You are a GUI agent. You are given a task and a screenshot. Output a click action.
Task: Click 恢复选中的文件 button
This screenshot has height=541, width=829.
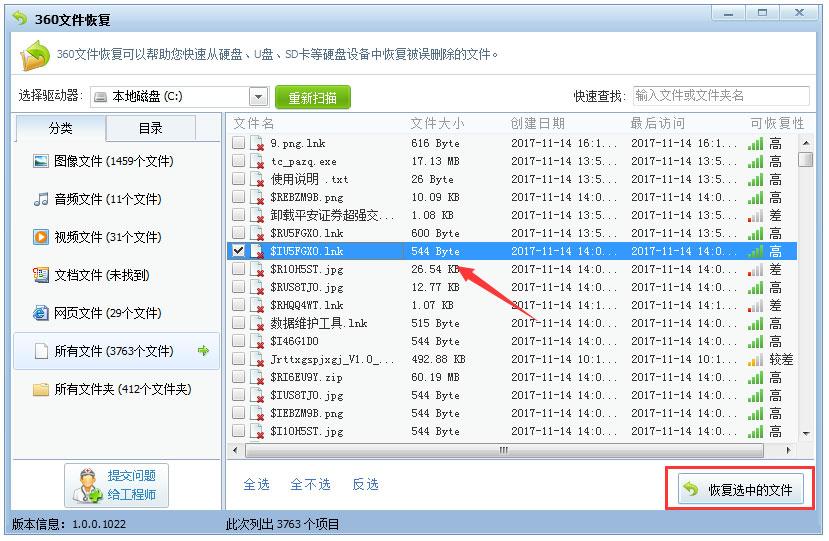pos(741,489)
